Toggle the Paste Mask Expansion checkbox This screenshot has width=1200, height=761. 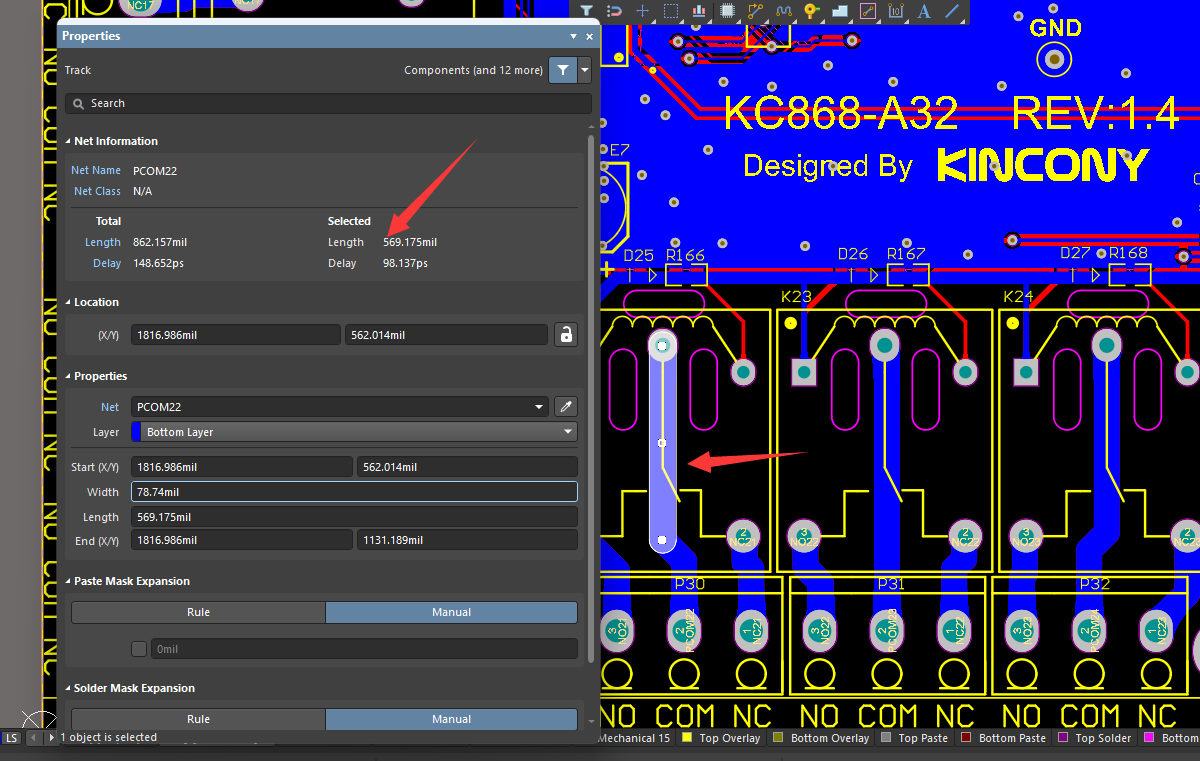(139, 649)
